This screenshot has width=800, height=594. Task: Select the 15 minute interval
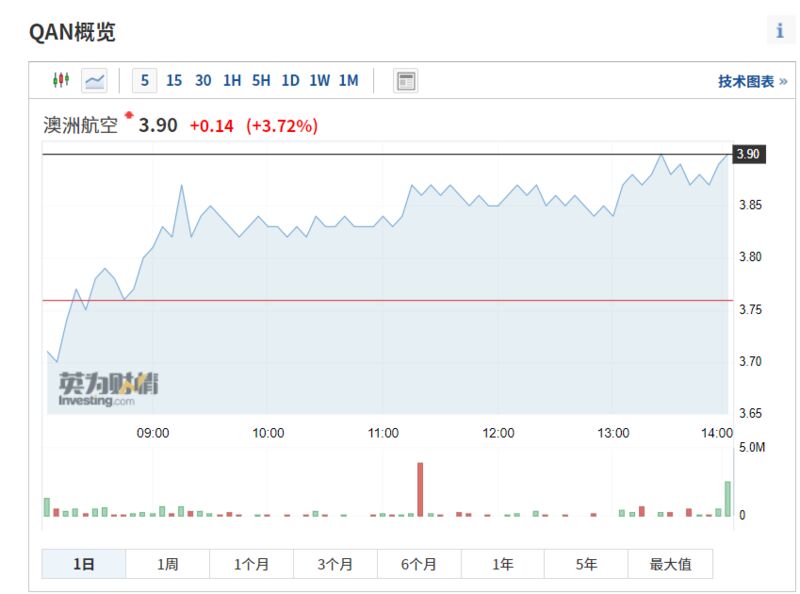click(174, 81)
